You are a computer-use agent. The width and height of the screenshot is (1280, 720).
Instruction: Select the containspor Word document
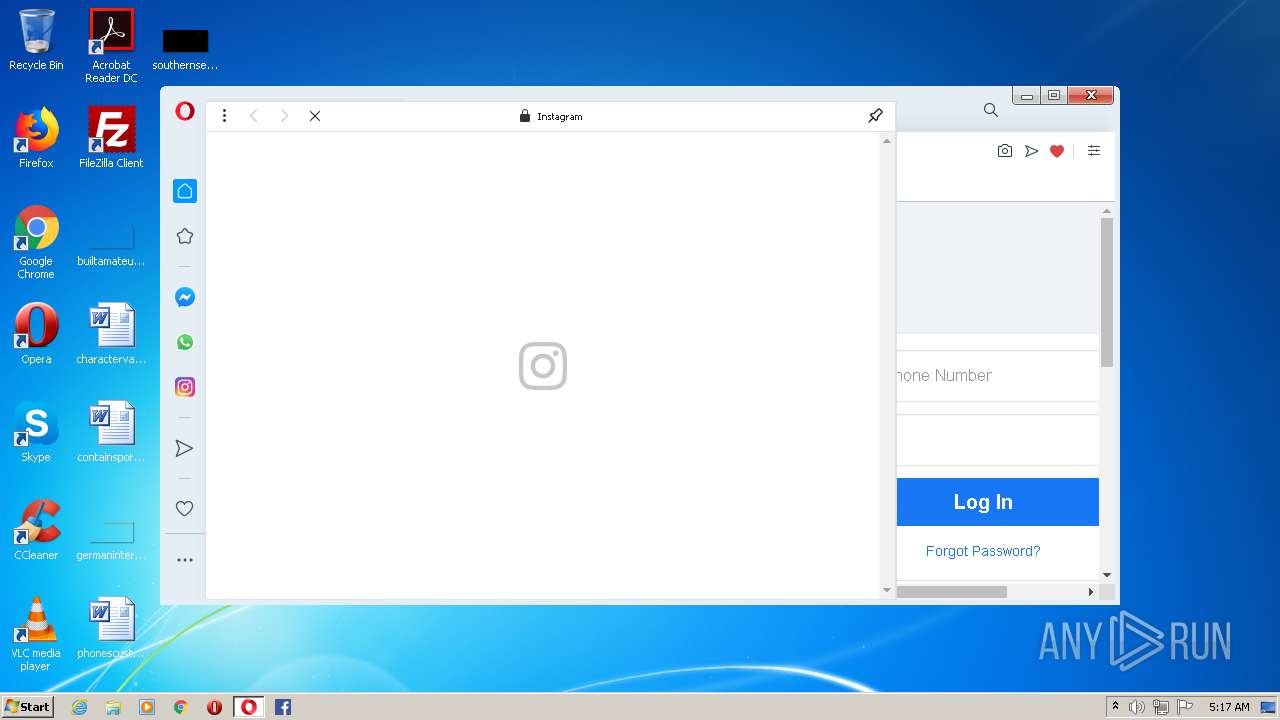tap(111, 432)
